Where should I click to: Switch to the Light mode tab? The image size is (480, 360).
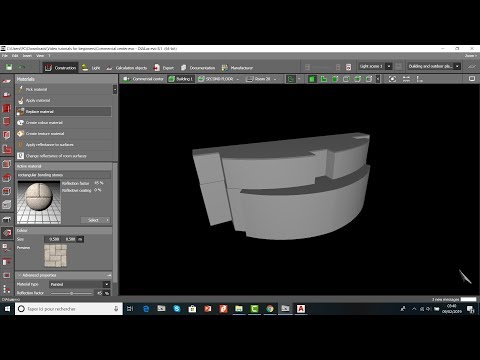(91, 68)
